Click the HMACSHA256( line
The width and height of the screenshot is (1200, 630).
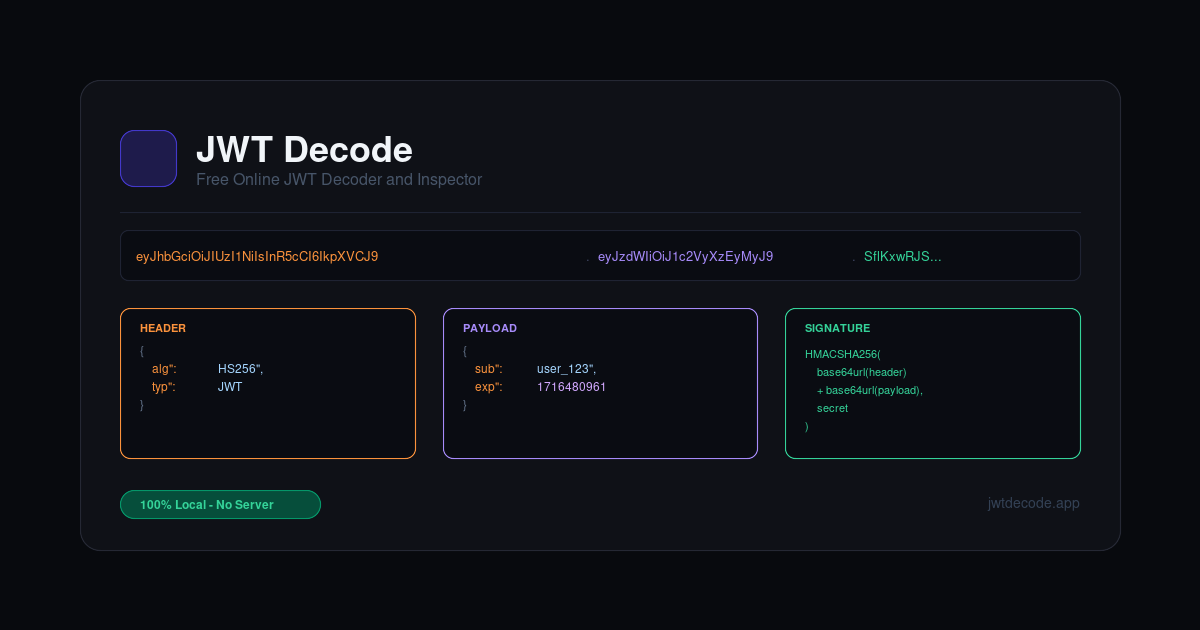tap(843, 354)
